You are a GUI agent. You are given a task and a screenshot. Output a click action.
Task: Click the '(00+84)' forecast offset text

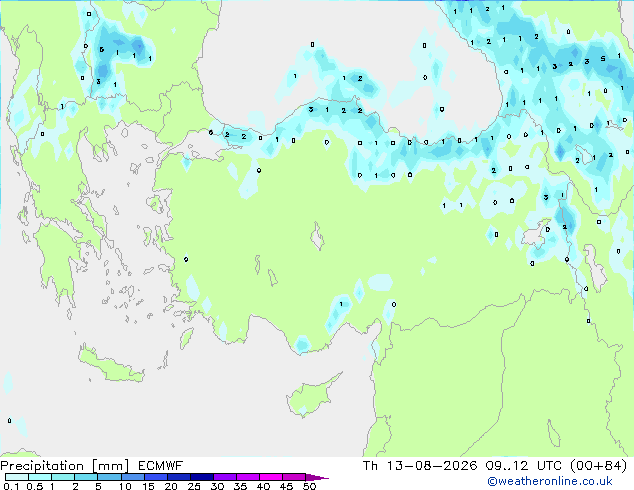(598, 466)
